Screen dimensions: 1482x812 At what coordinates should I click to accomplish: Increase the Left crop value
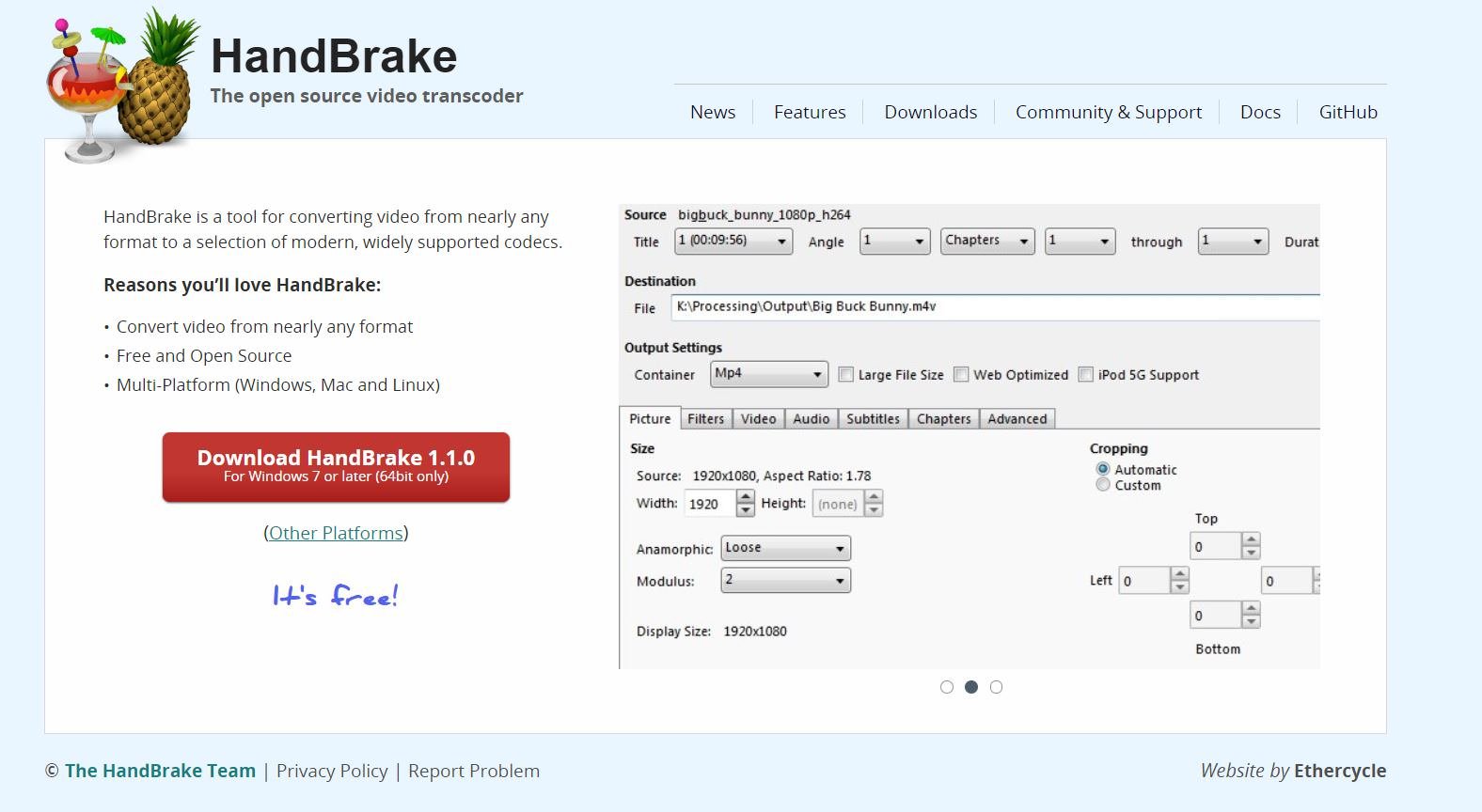(x=1180, y=573)
